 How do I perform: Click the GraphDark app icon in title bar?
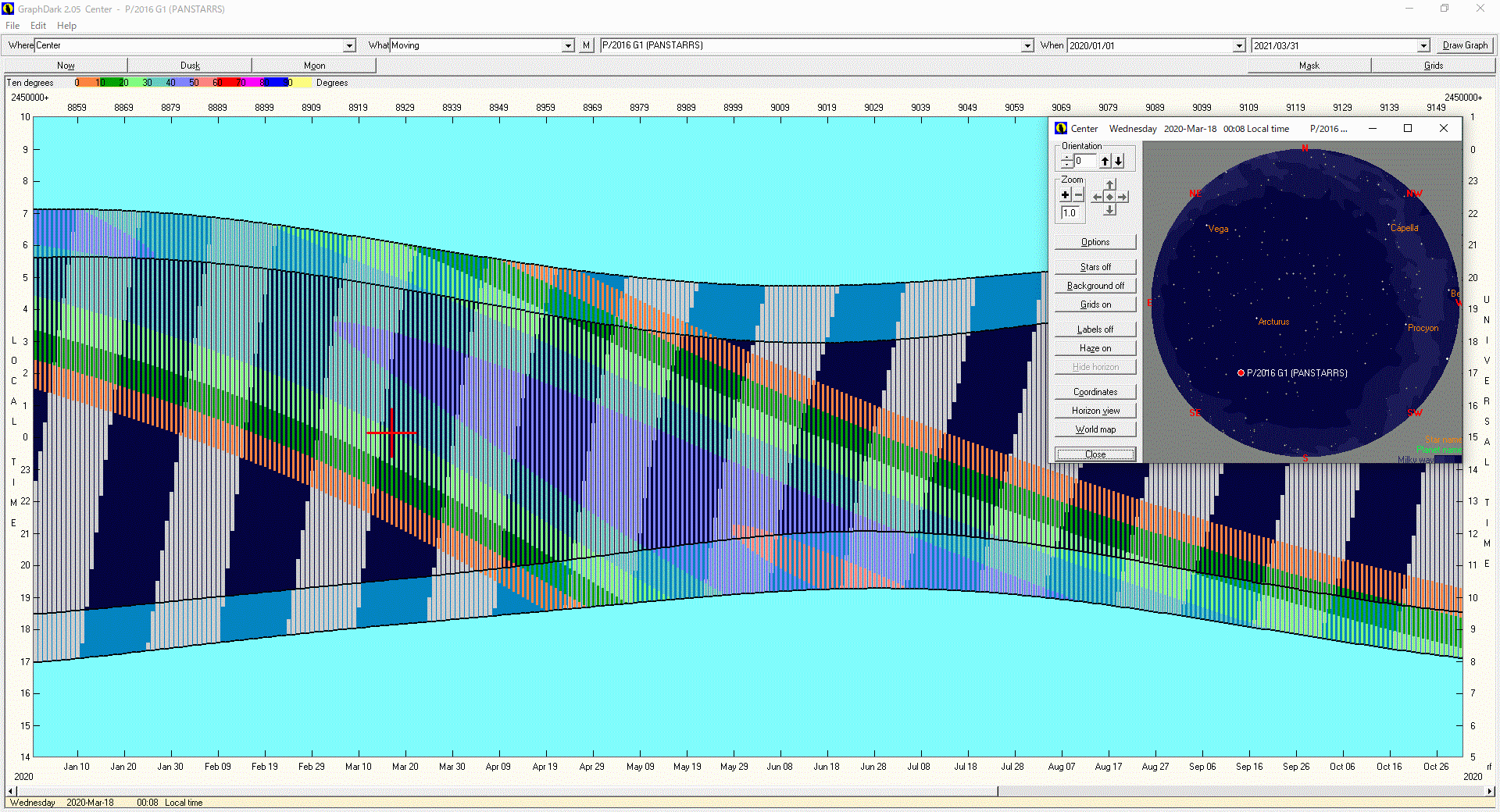9,9
